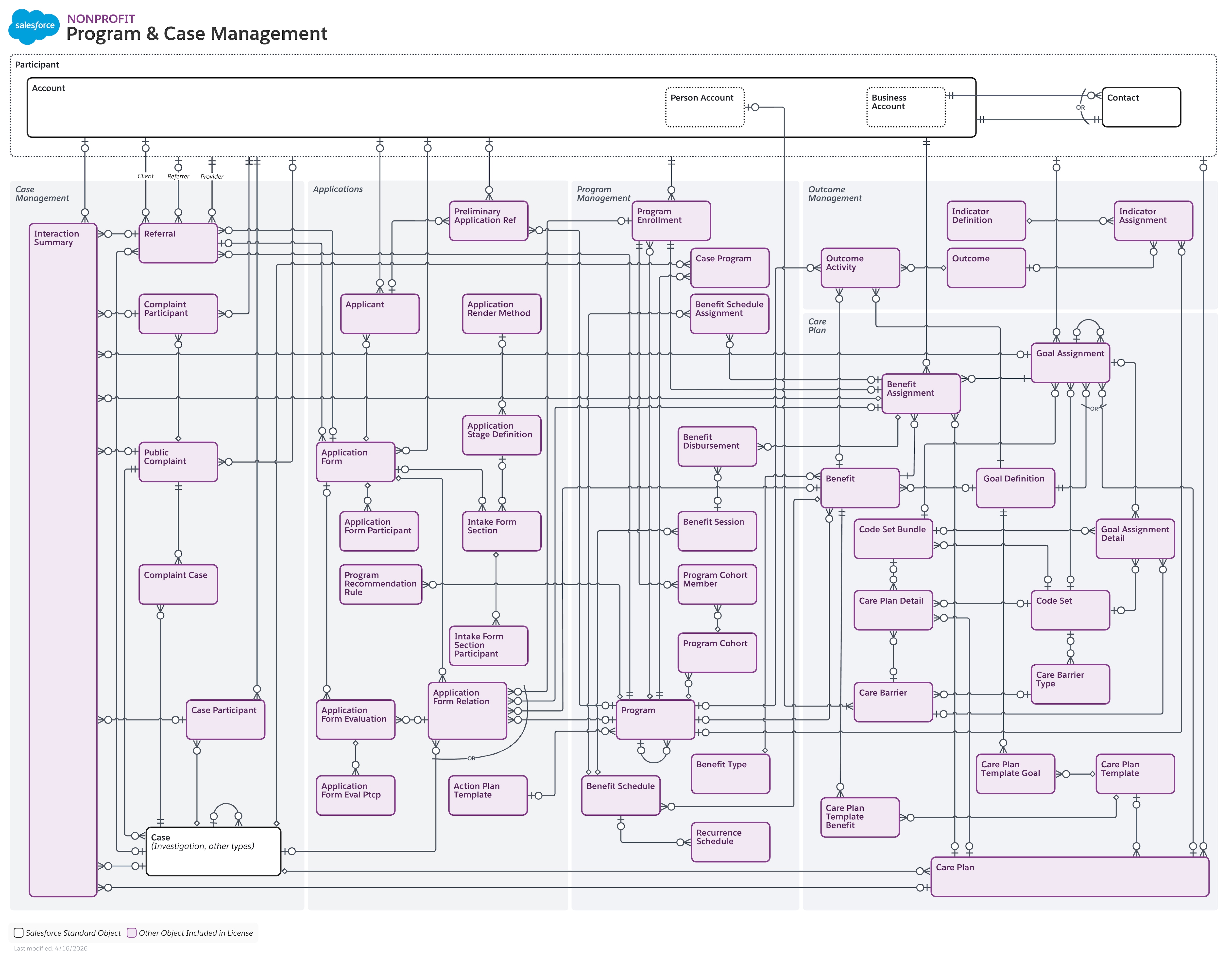Viewport: 1232px width, 960px height.
Task: Select the Business Account box
Action: [x=906, y=107]
